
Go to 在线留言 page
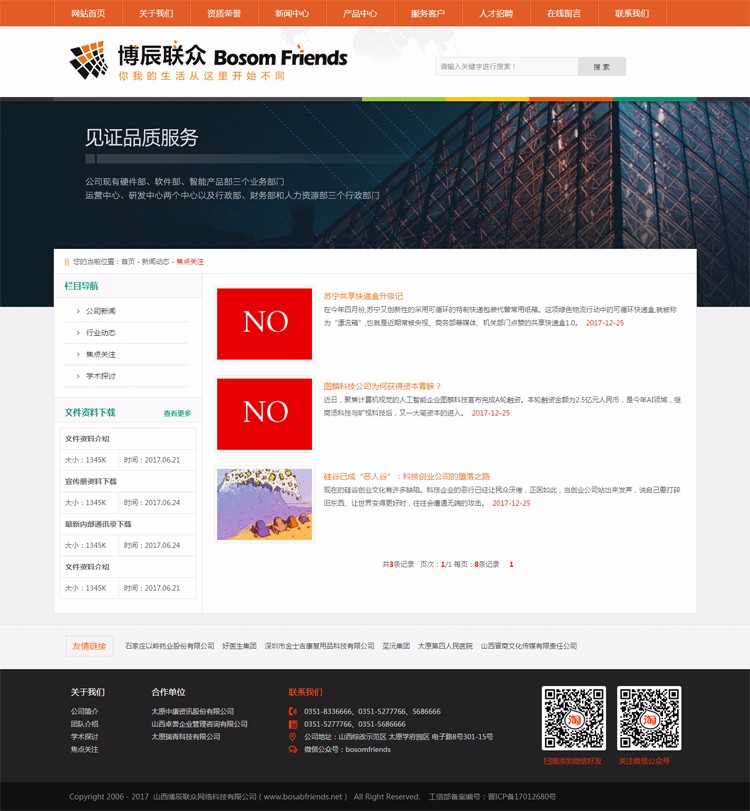pyautogui.click(x=564, y=13)
